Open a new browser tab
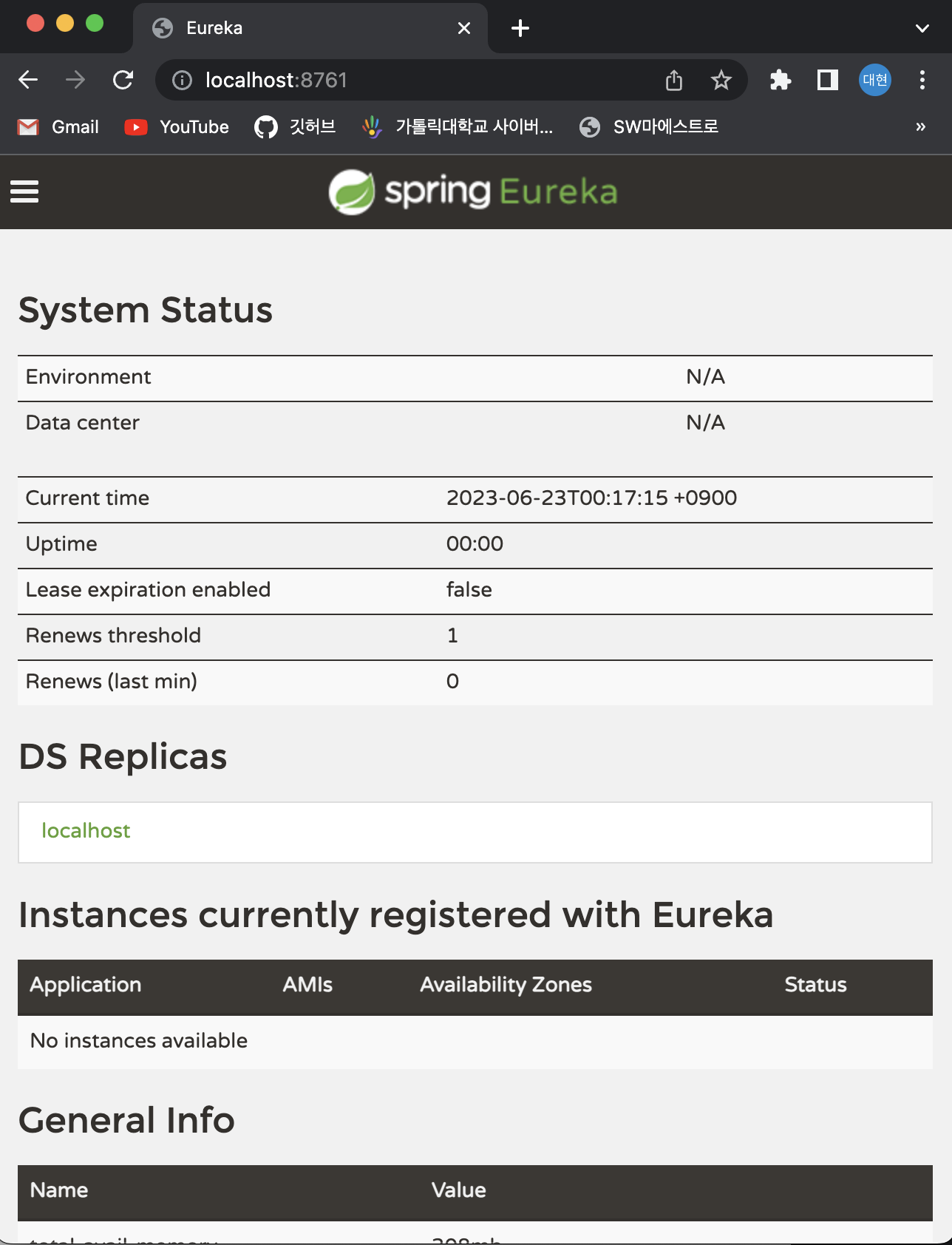Viewport: 952px width, 1245px height. pos(520,28)
